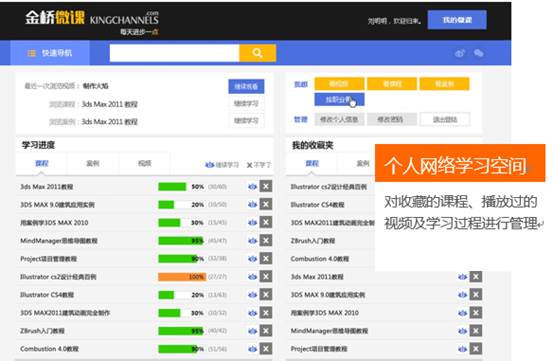
Task: Remove 3ds Max 2011教程 from progress list
Action: 266,186
